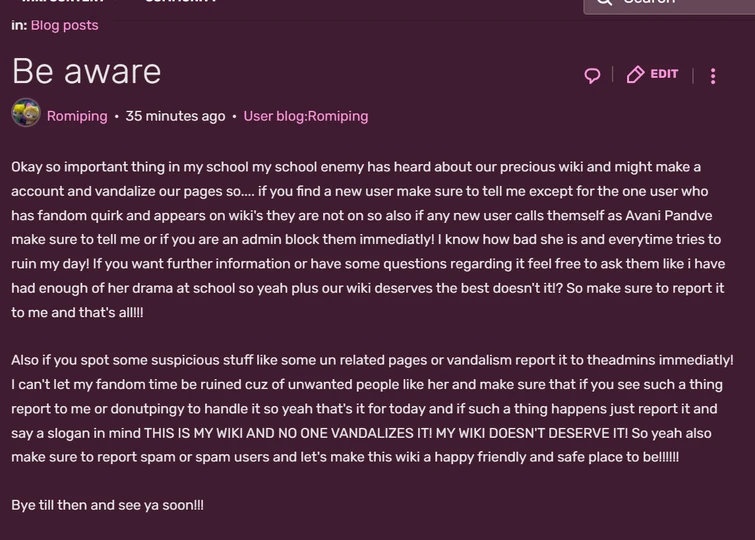755x540 pixels.
Task: Click the "35 minutes ago" timestamp
Action: coord(175,116)
